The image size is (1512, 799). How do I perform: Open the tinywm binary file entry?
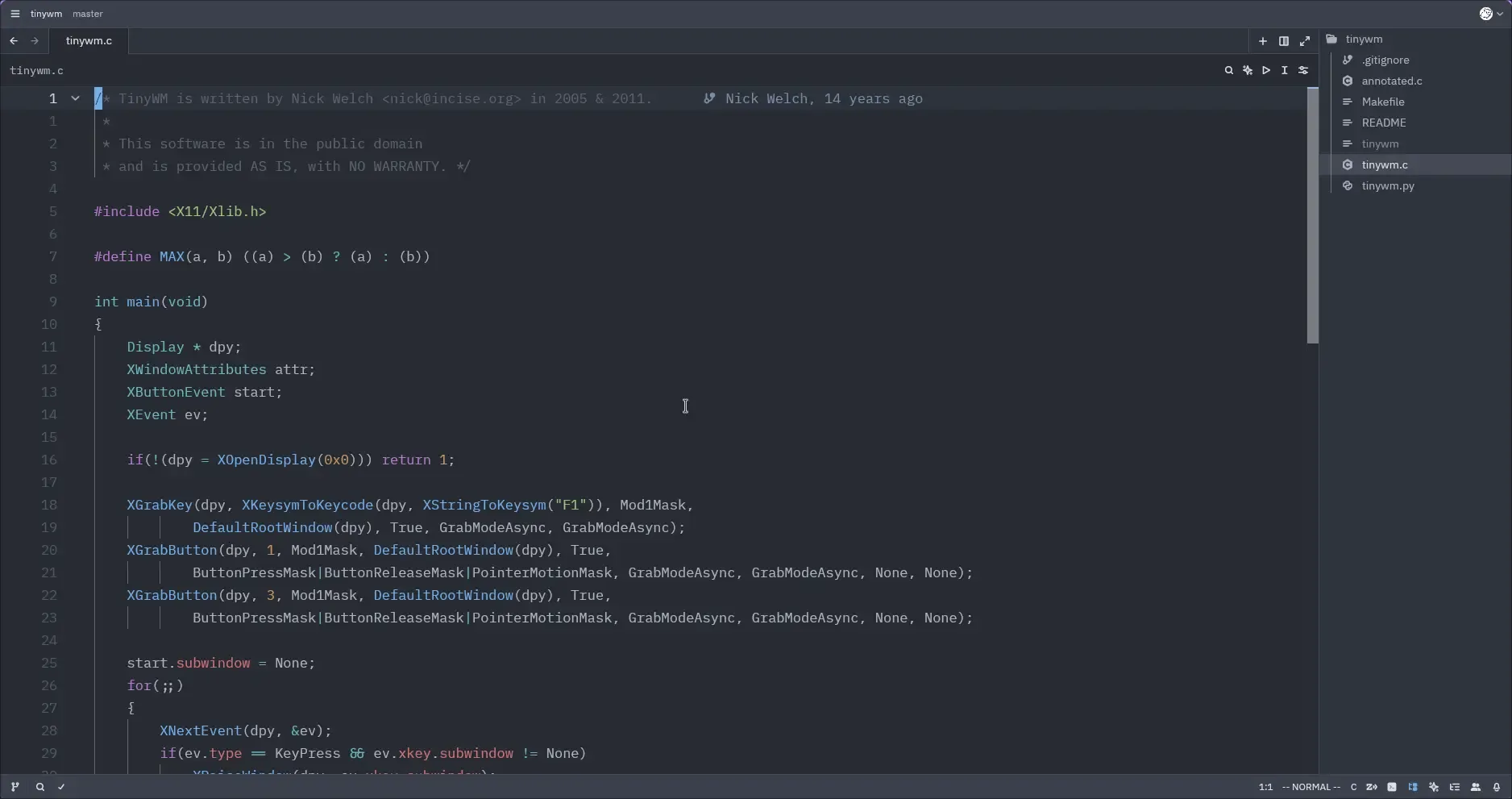[1380, 144]
